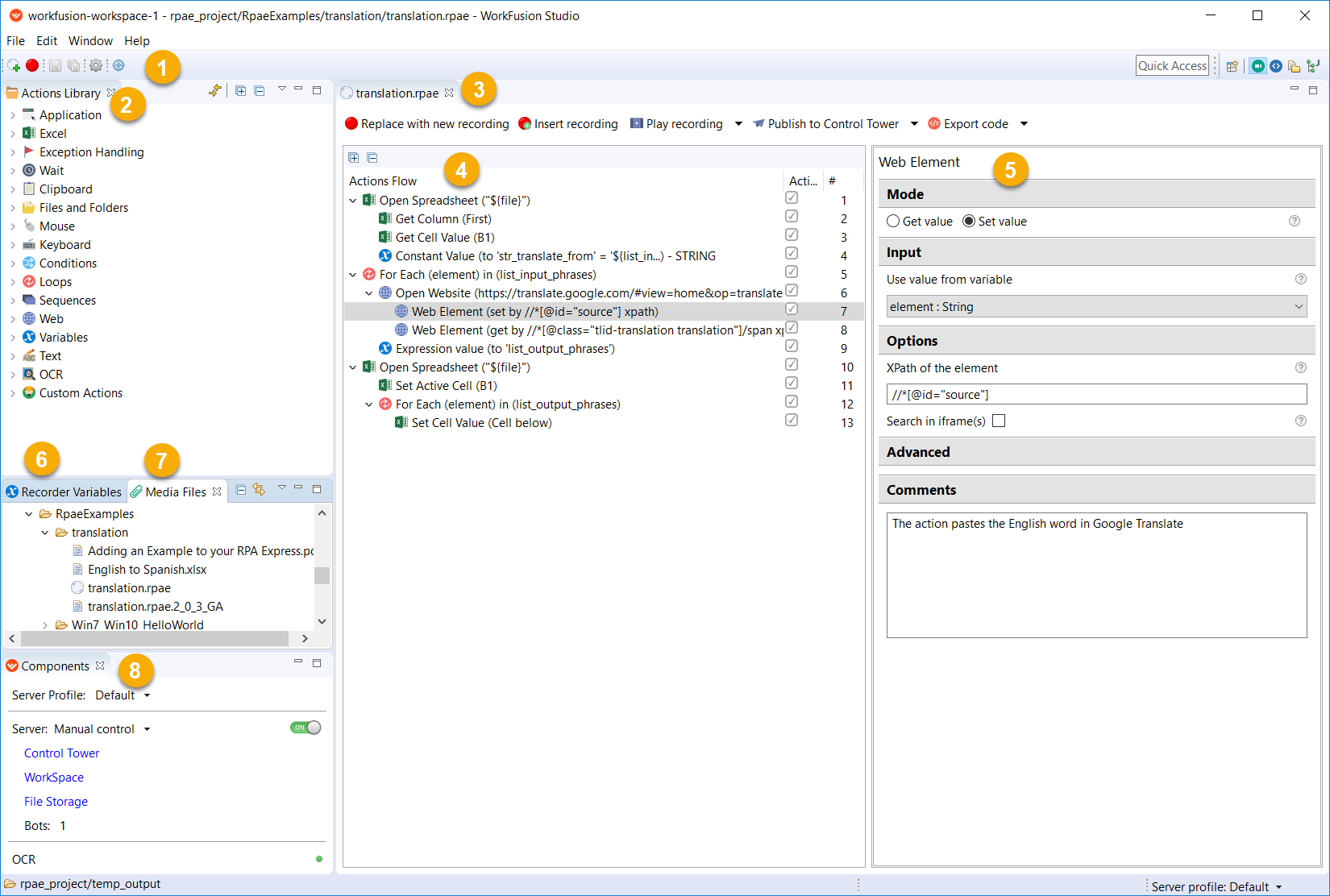Image resolution: width=1330 pixels, height=896 pixels.
Task: Collapse all in the Media Files panel
Action: point(241,490)
